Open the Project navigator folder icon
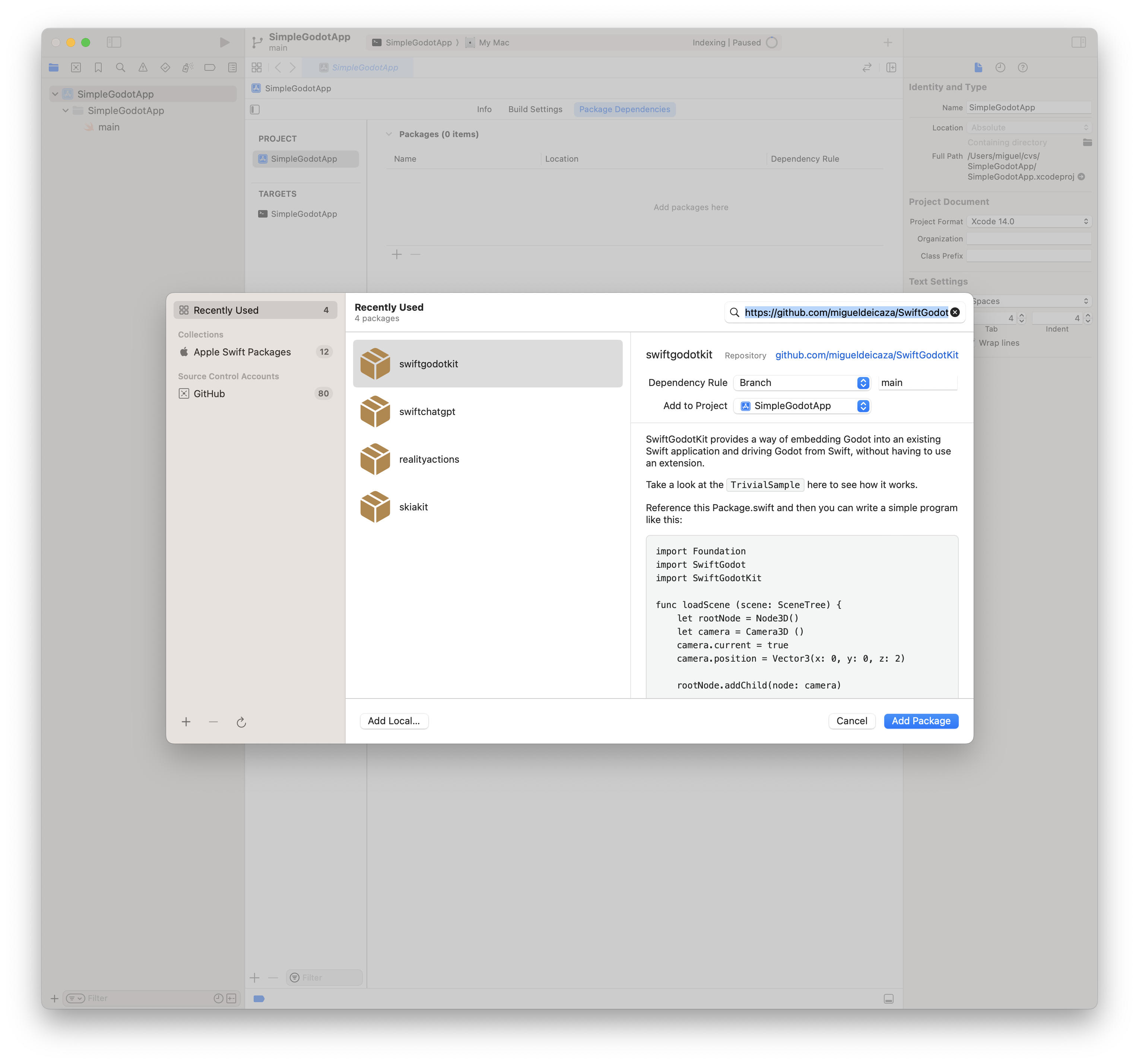 (53, 67)
